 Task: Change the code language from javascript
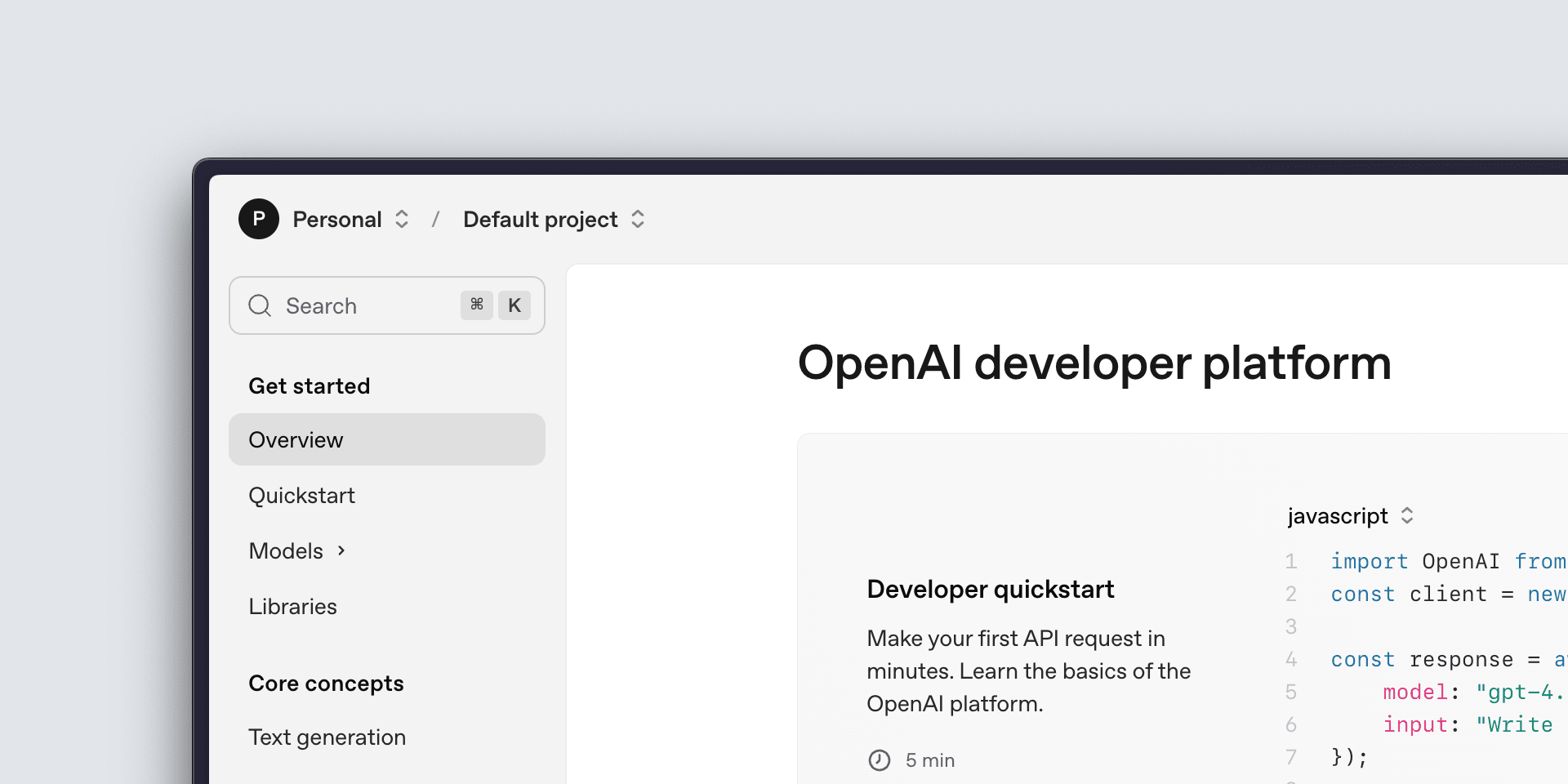[1347, 515]
